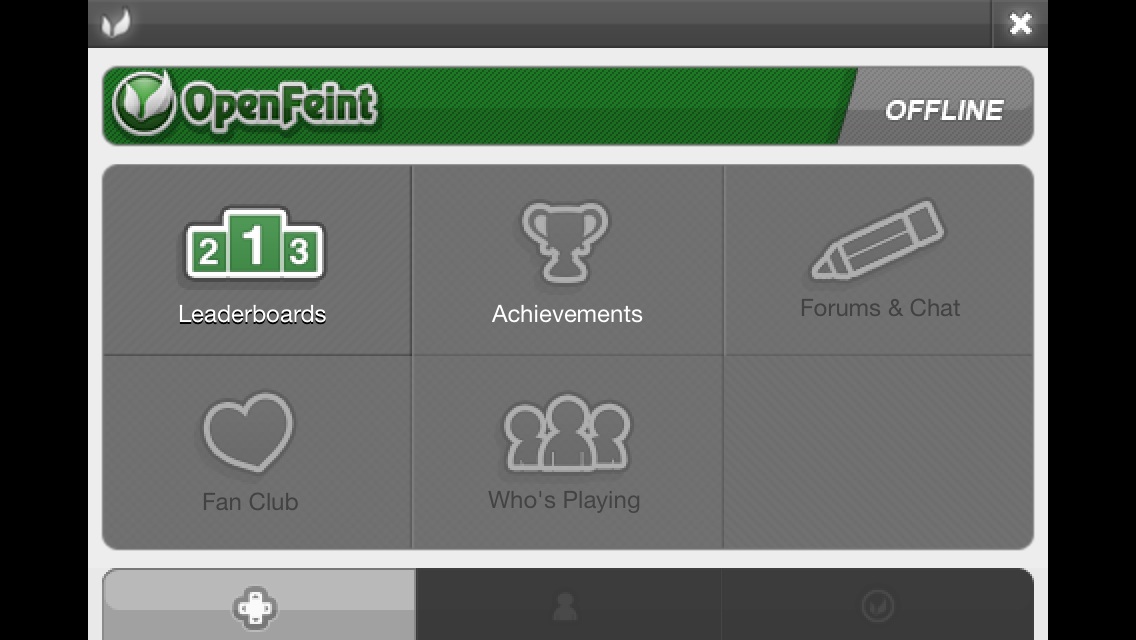Click the Leaderboards text label
The height and width of the screenshot is (640, 1136).
(252, 314)
